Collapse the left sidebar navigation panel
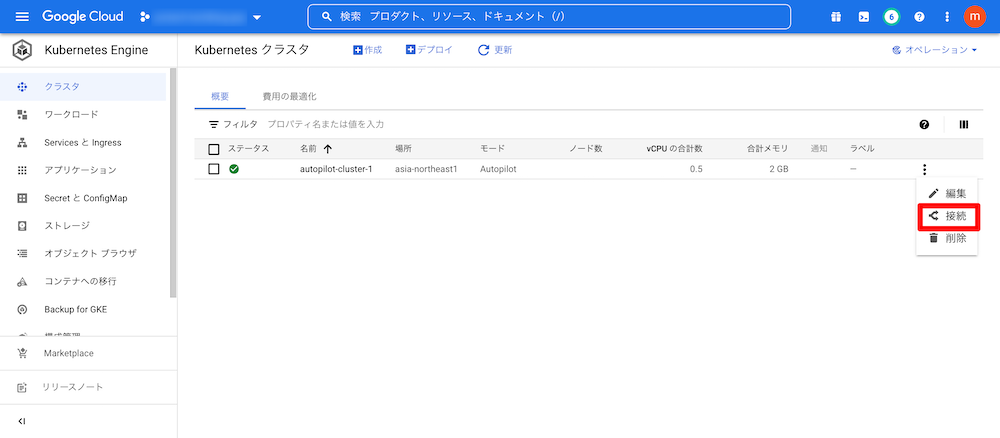The height and width of the screenshot is (438, 1000). click(22, 421)
